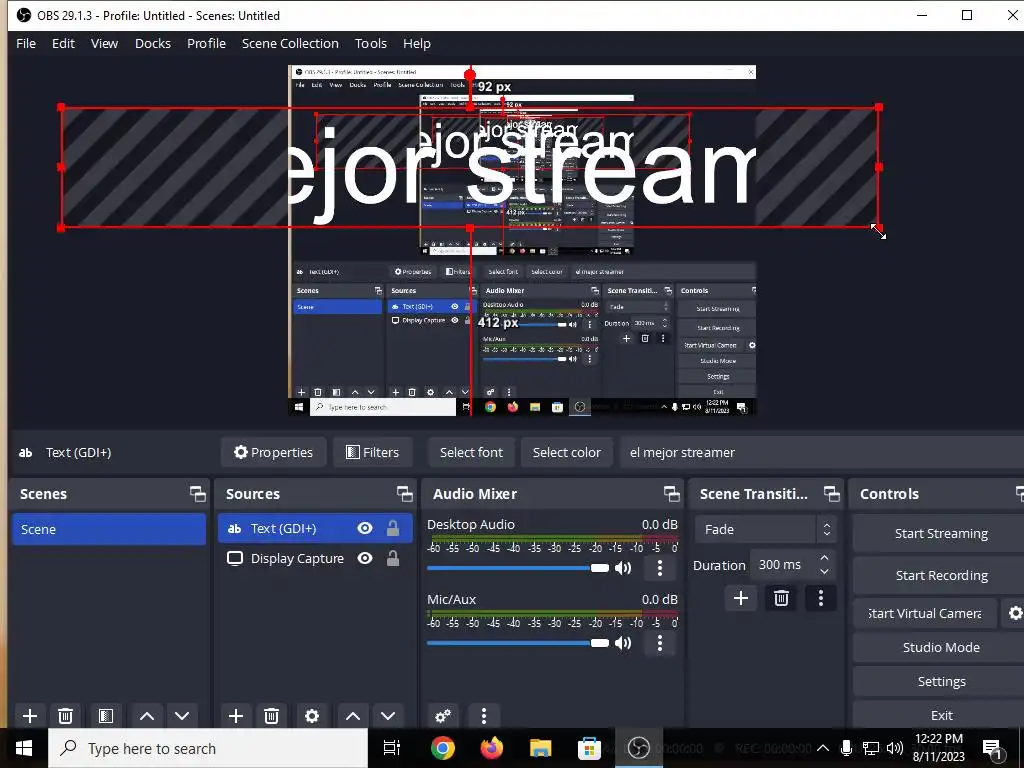Mute Mic/Aux speaker icon

(623, 643)
